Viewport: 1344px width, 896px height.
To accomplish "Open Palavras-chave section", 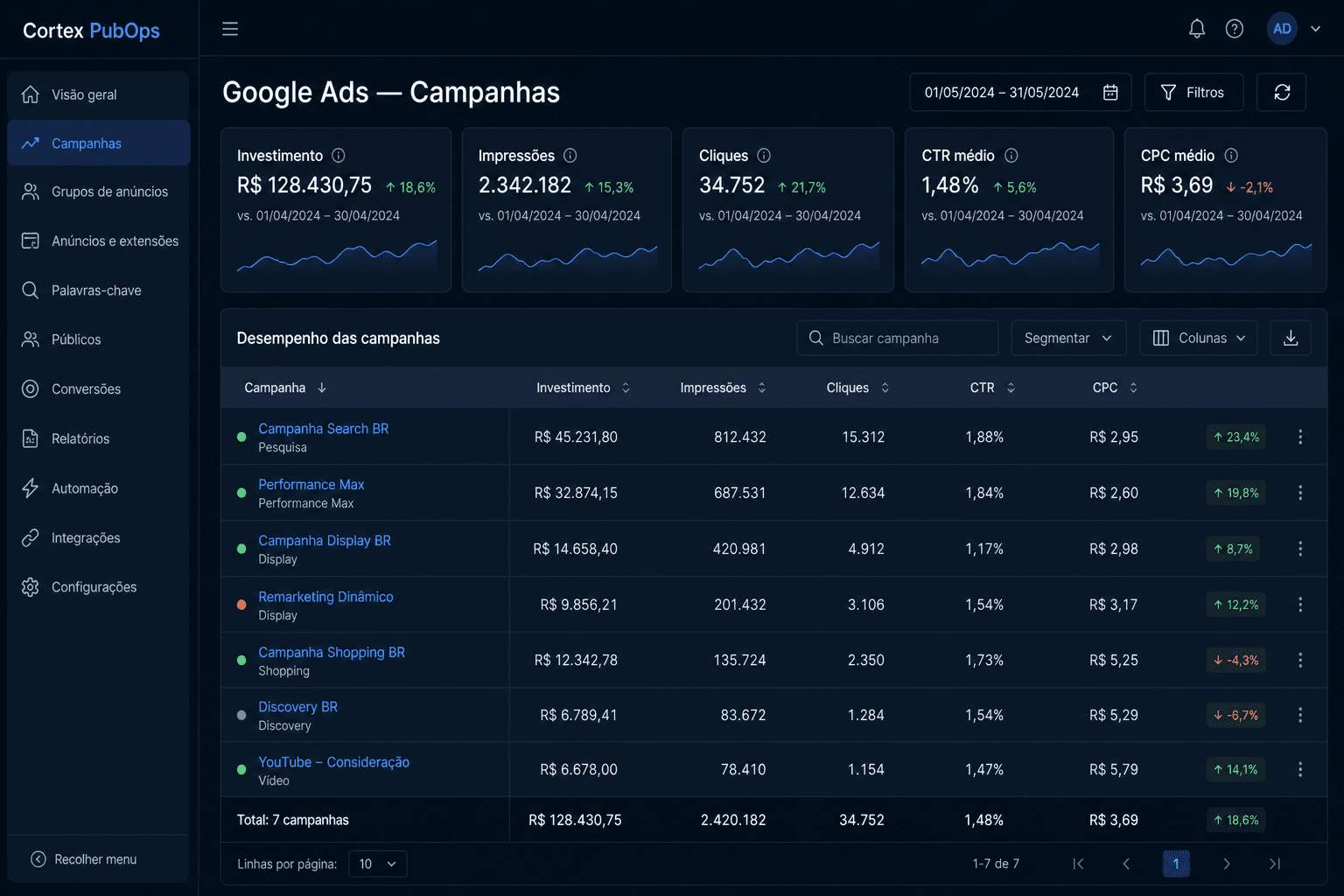I will click(99, 290).
